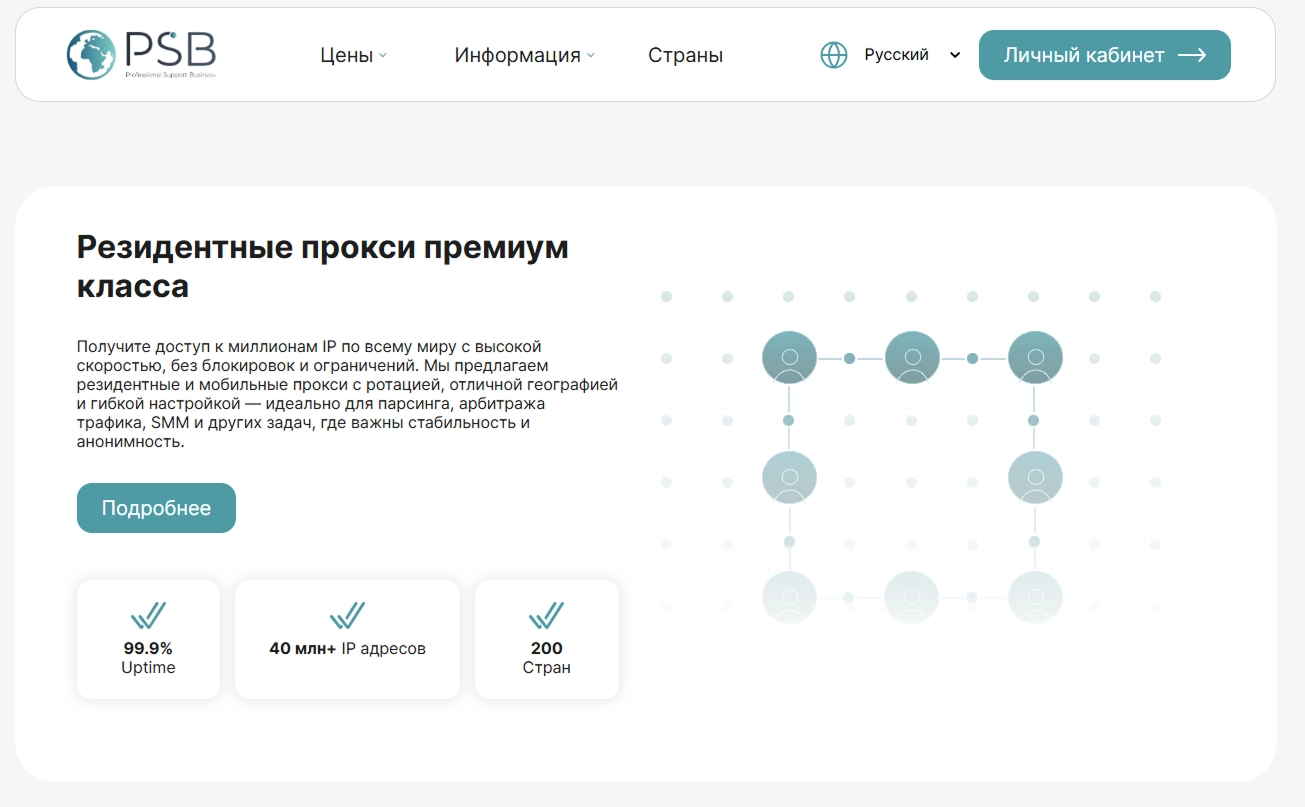Image resolution: width=1305 pixels, height=807 pixels.
Task: Click the Информация item in the navbar
Action: pos(519,56)
